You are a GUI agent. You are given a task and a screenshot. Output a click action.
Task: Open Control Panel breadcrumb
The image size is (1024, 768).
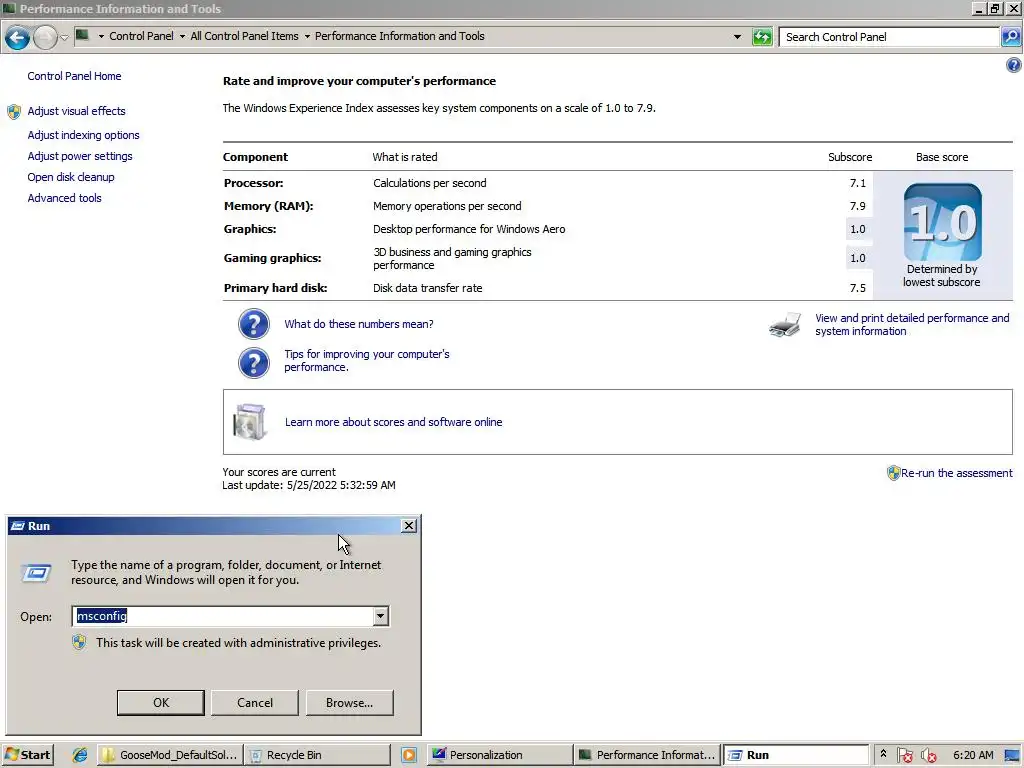tap(141, 37)
